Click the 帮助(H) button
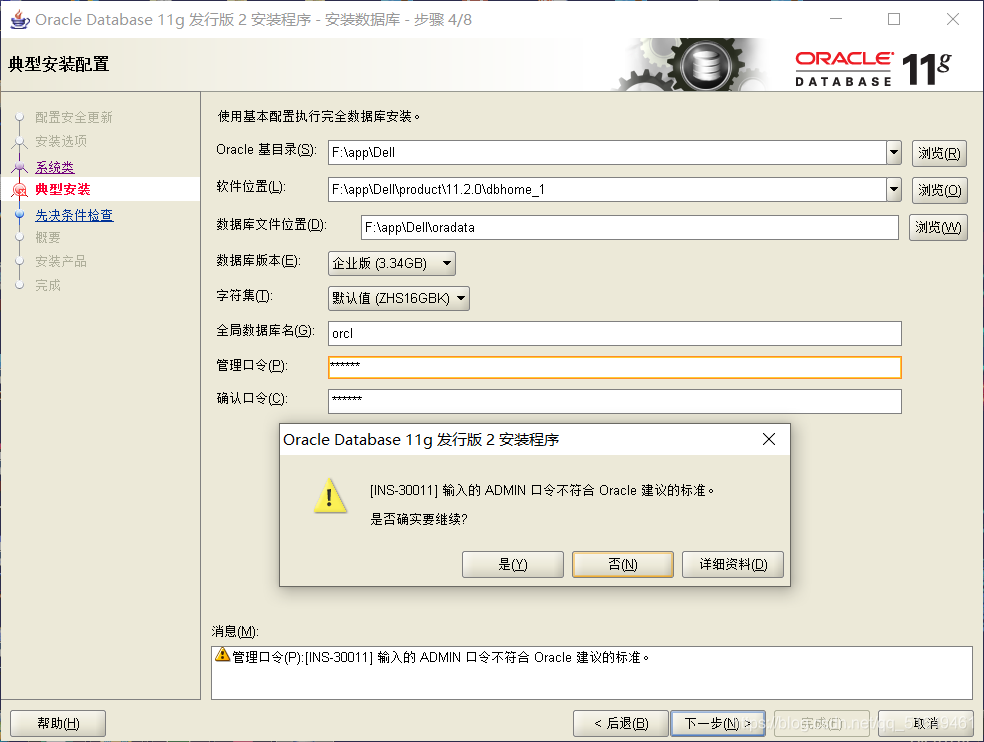 (x=58, y=723)
